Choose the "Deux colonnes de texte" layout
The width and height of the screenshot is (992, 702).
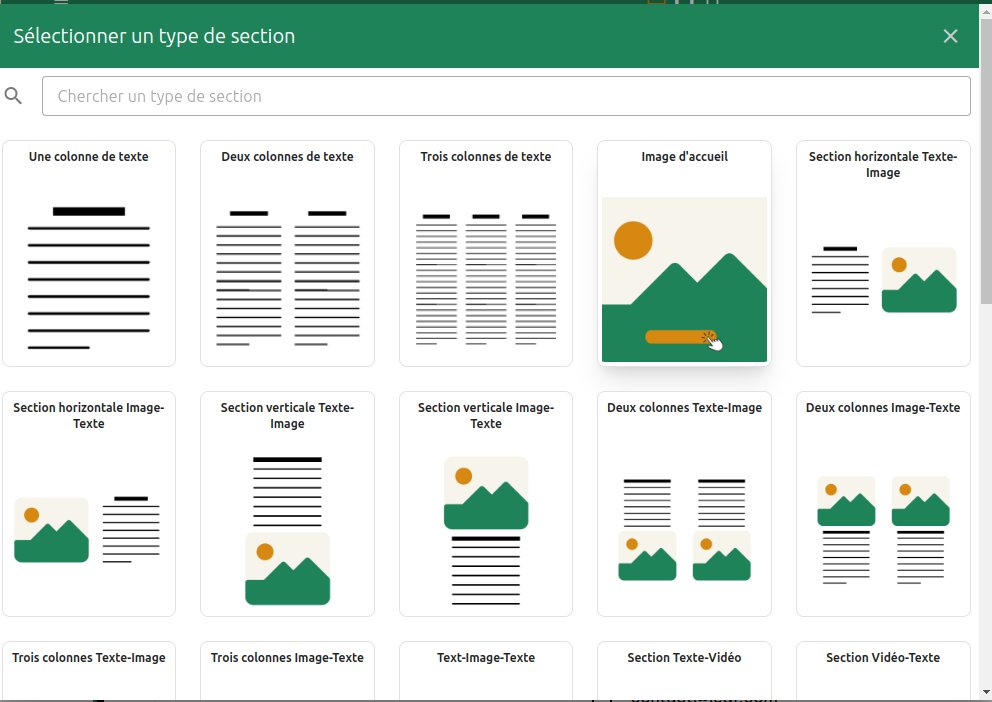[287, 252]
